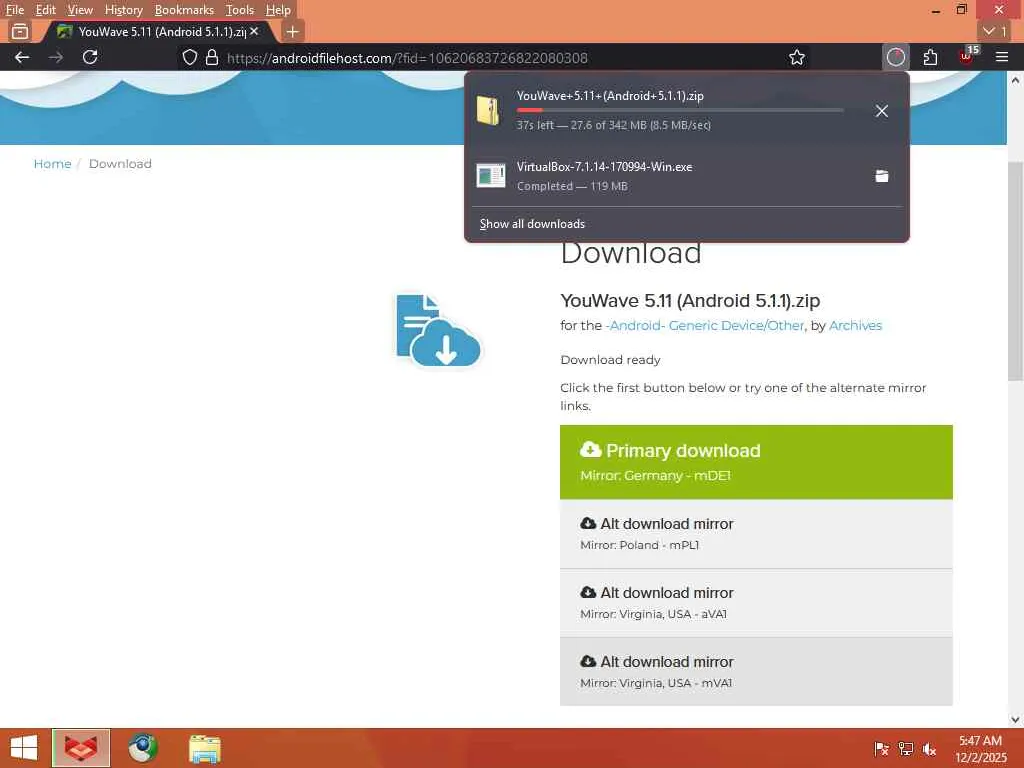View site security padlock info
This screenshot has width=1024, height=768.
click(212, 57)
